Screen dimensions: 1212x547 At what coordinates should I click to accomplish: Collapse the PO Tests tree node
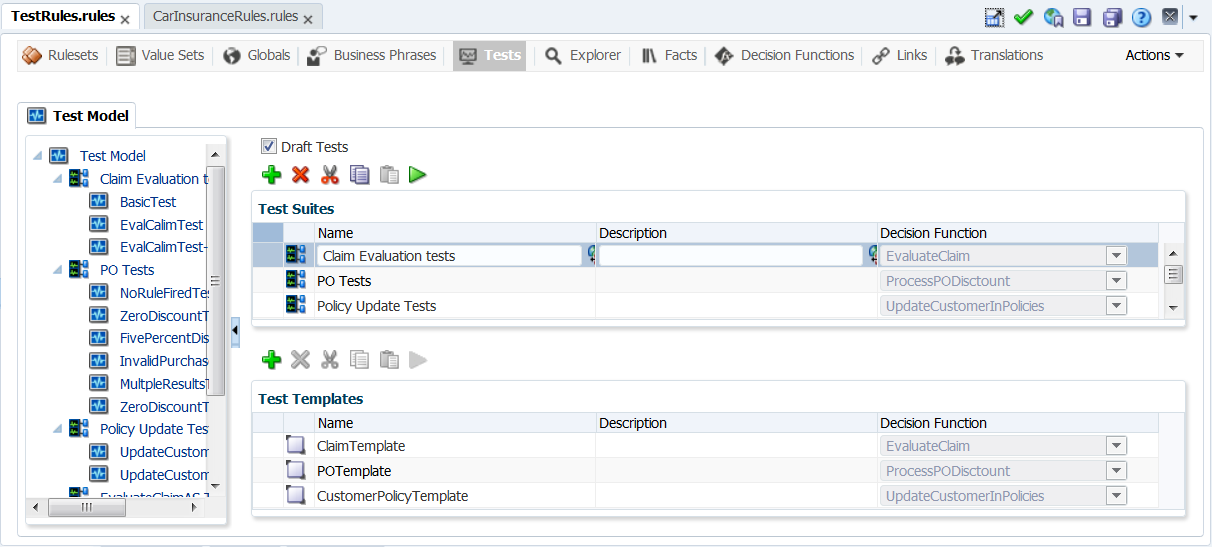[57, 269]
